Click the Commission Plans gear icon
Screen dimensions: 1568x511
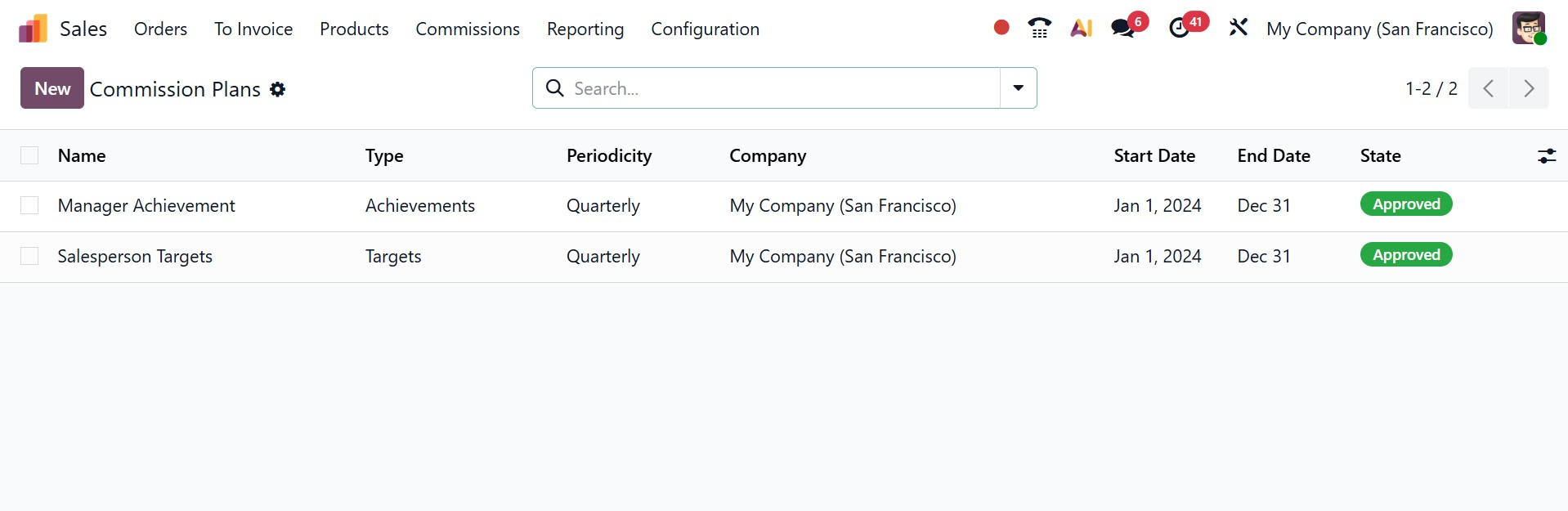(x=278, y=89)
